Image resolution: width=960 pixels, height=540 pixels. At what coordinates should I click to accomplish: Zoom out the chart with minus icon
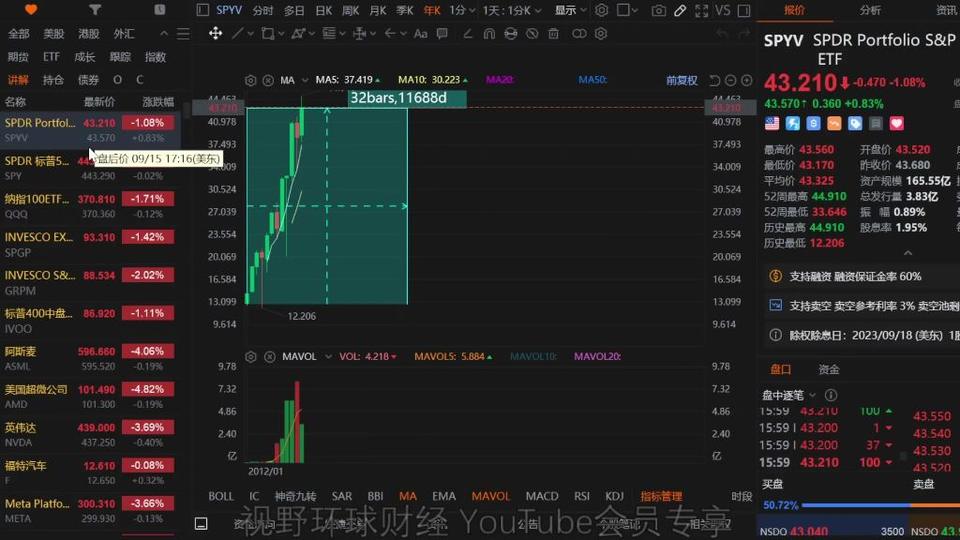(x=730, y=80)
